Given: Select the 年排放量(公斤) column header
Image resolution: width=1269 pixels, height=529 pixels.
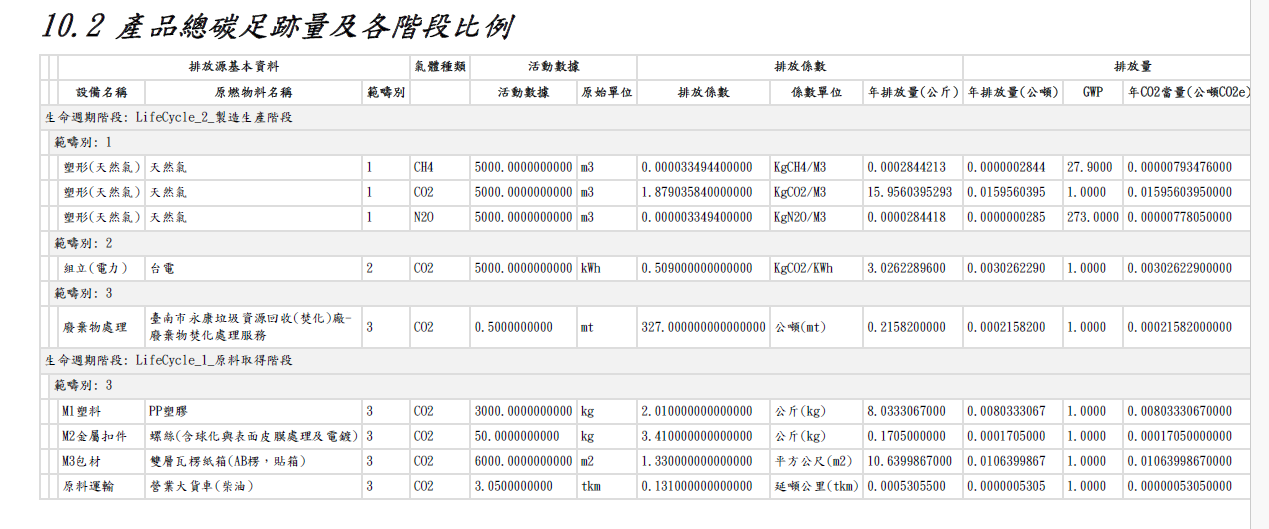Looking at the screenshot, I should (x=913, y=92).
